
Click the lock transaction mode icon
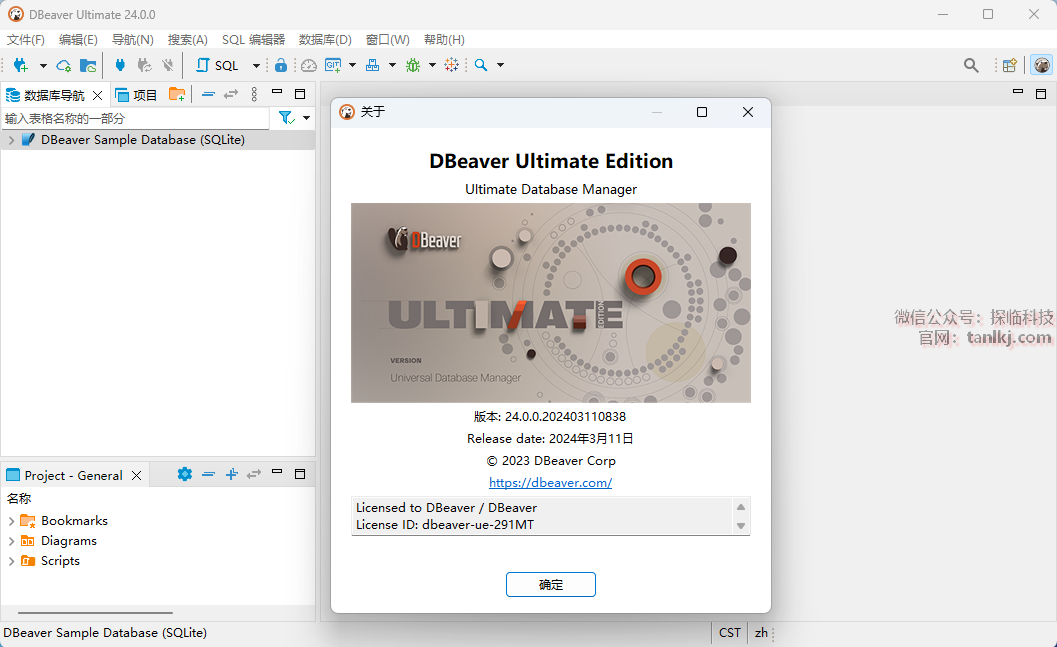[281, 65]
